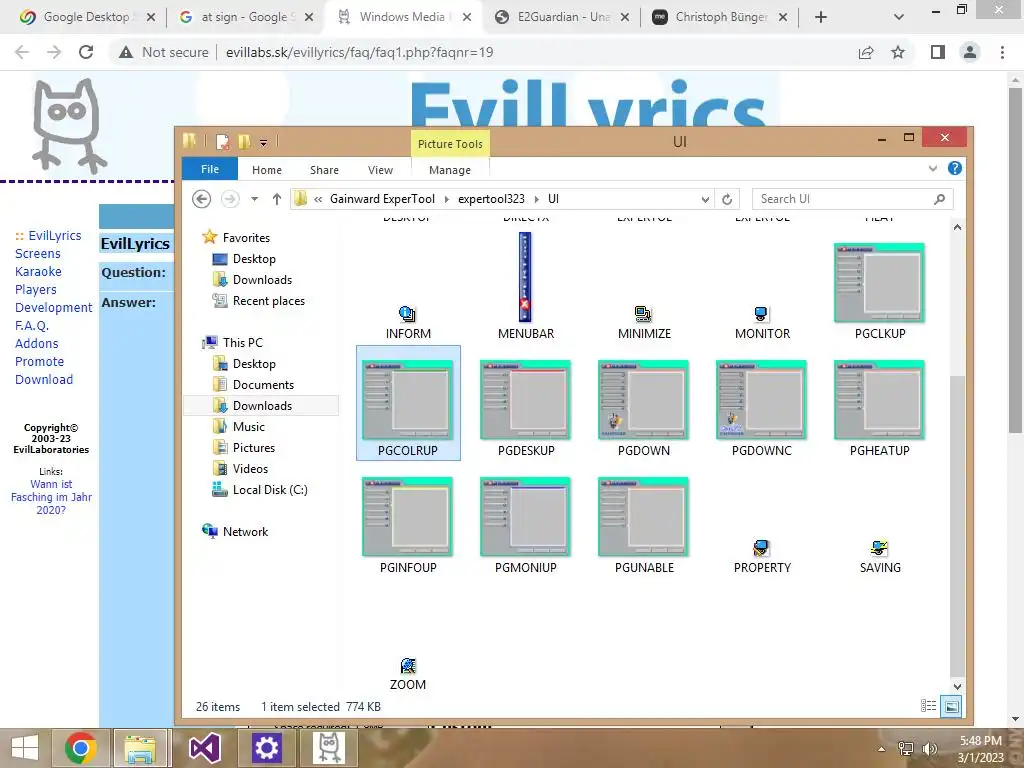
Task: Select the PROPERTY icon file
Action: tap(761, 548)
